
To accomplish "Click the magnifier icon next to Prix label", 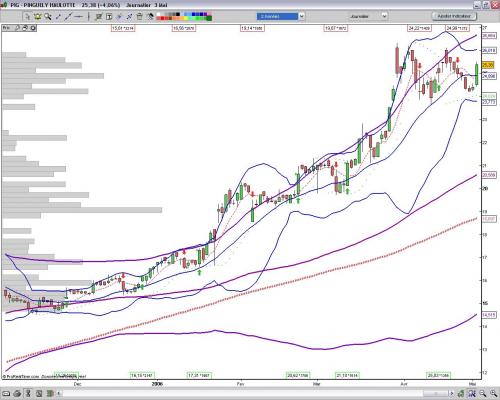I will [x=17, y=28].
